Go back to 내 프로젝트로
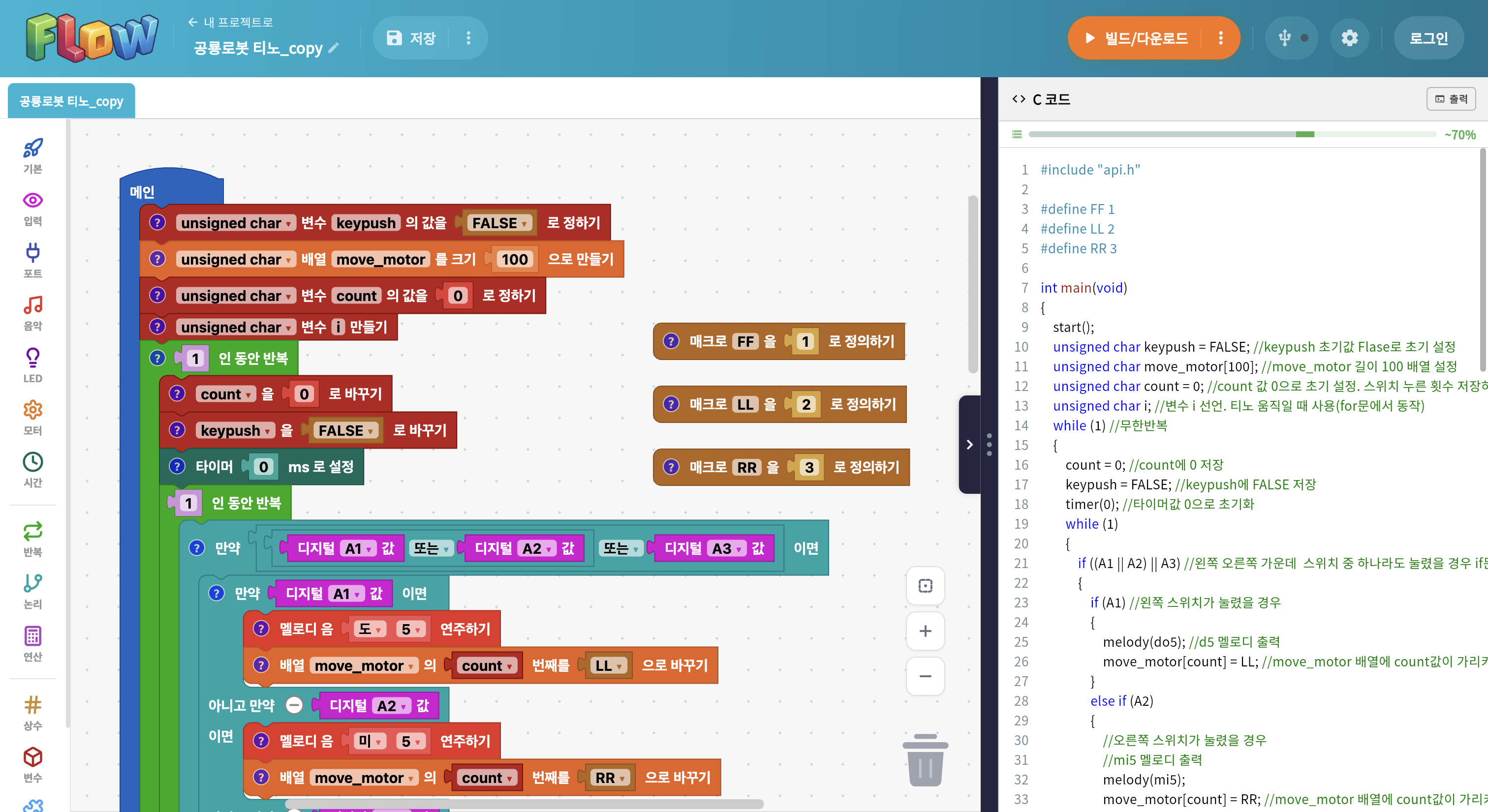Screen dimensions: 1488x812 230,22
